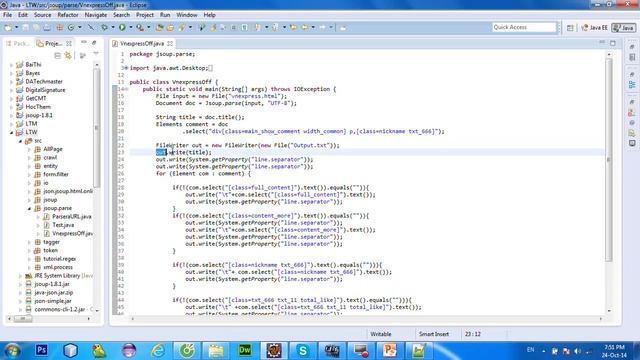Screen dimensions: 640x360
Task: Open Photoshop from the taskbar
Action: [41, 350]
